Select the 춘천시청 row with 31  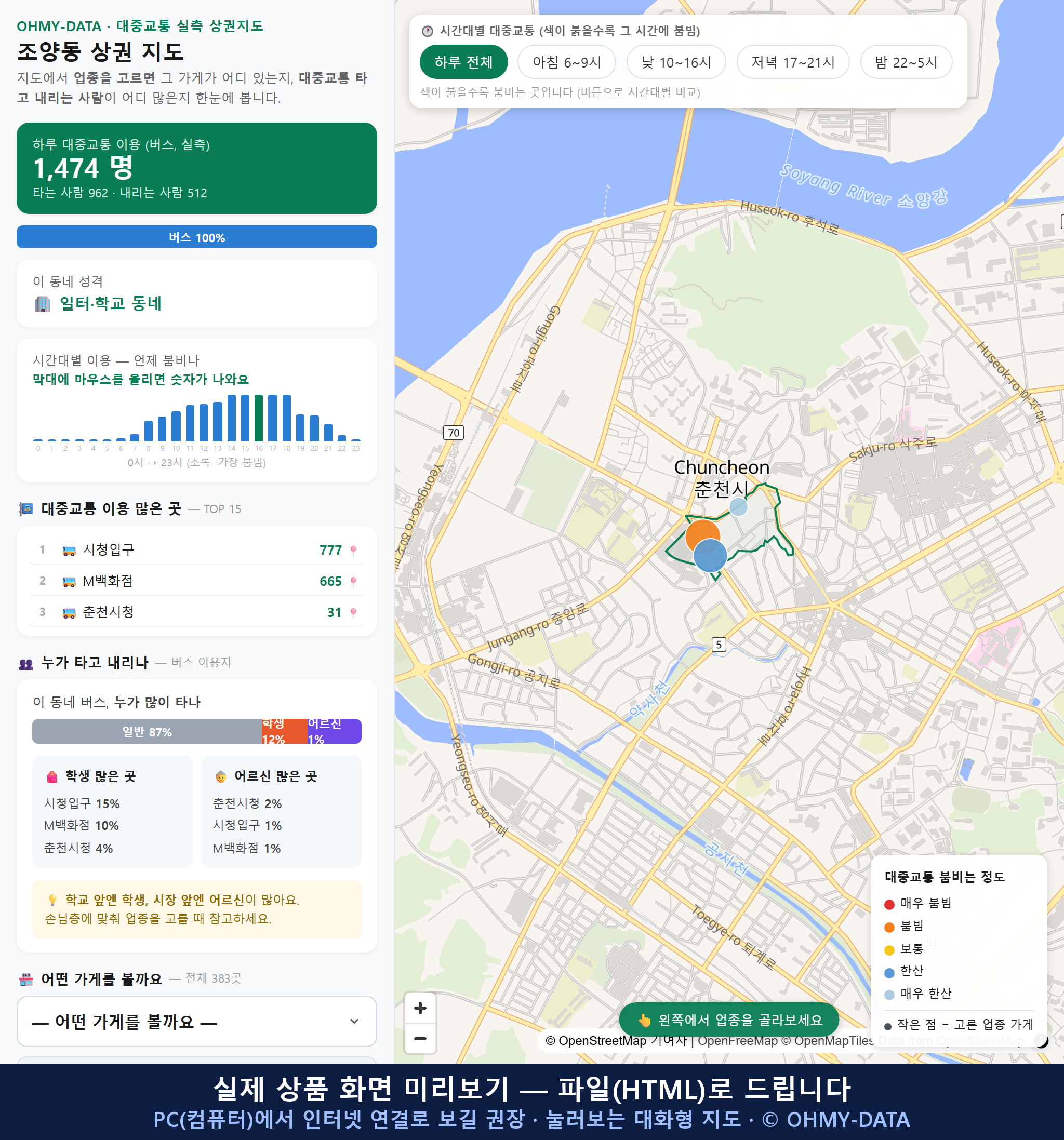pos(197,612)
